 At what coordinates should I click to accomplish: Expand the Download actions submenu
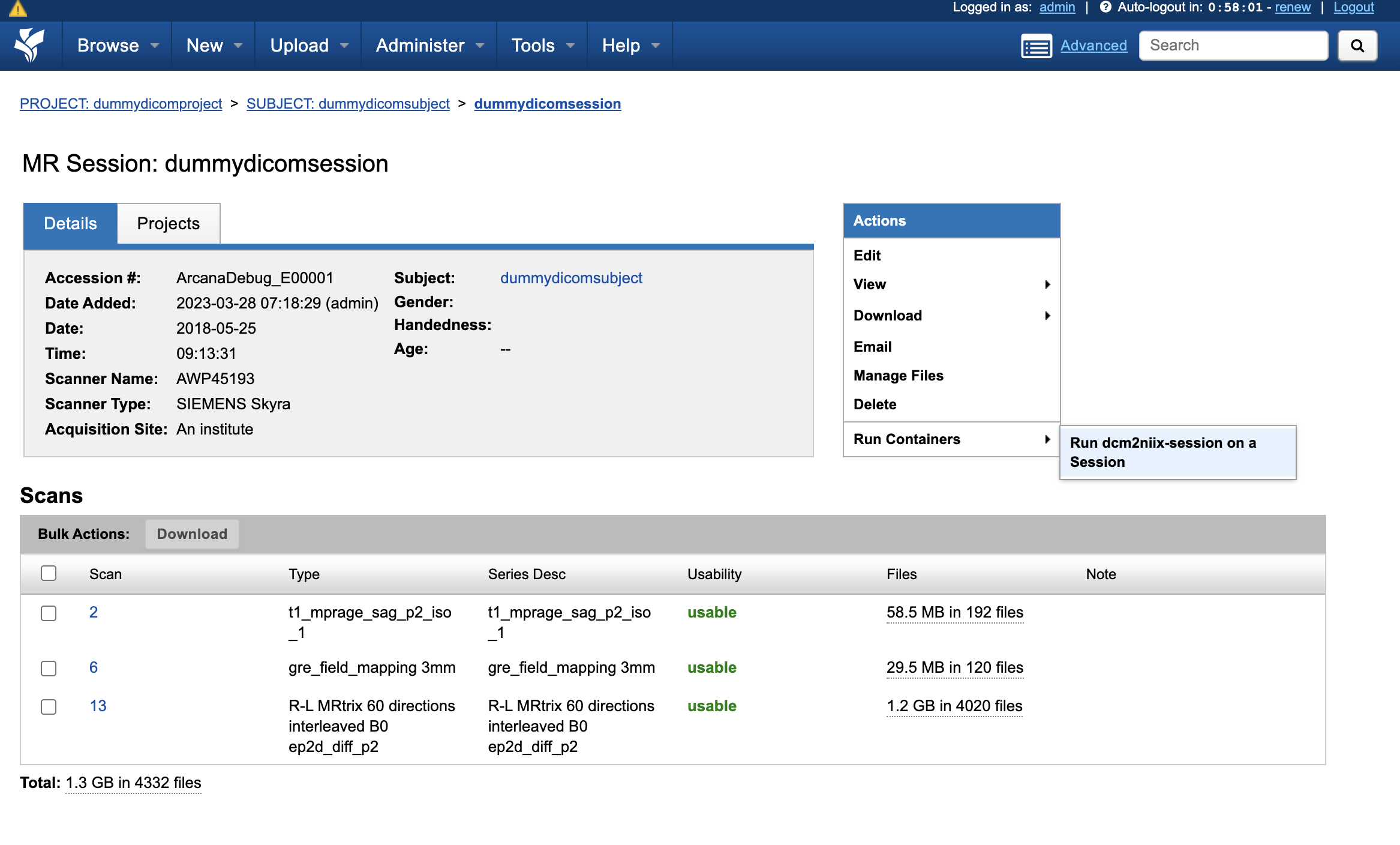coord(952,316)
